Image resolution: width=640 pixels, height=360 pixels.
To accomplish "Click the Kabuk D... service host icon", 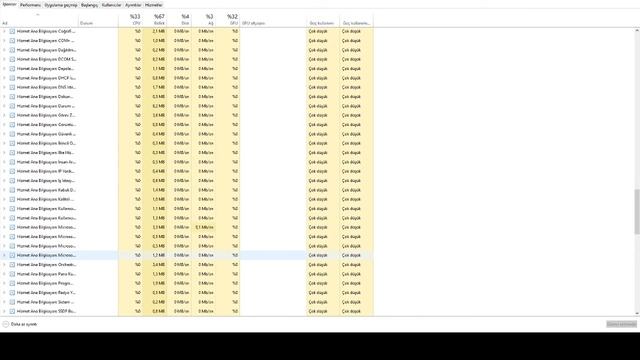I will point(12,190).
